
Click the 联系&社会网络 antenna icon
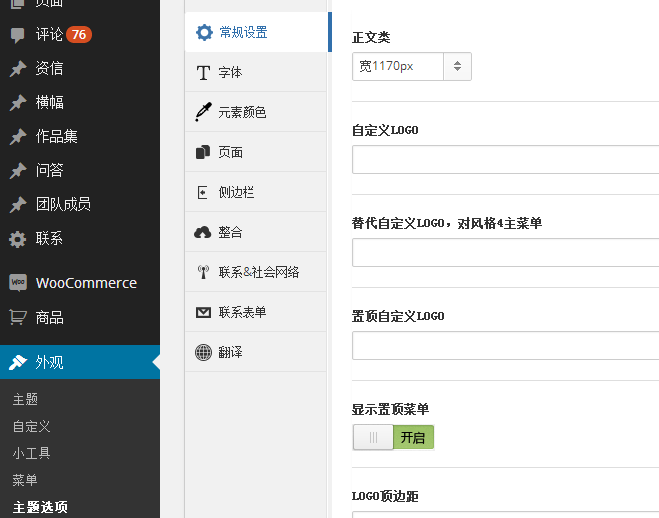click(x=203, y=272)
